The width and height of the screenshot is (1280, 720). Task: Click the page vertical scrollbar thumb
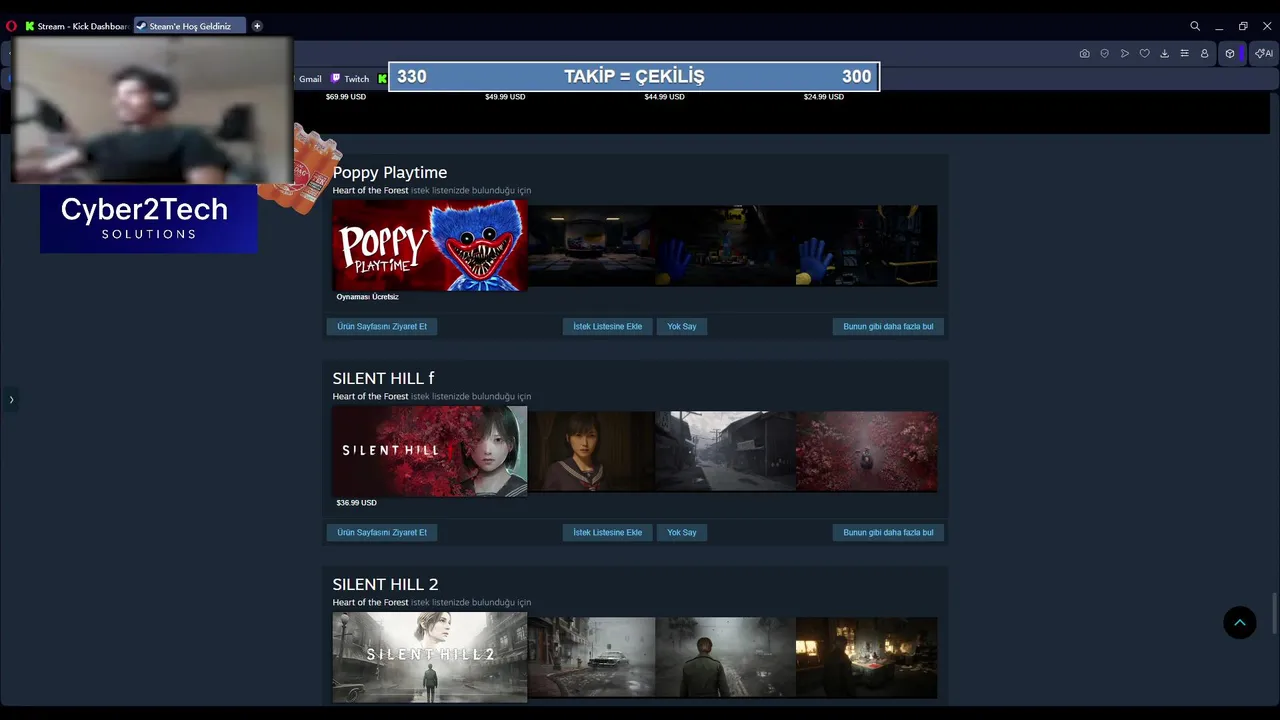click(x=1274, y=612)
